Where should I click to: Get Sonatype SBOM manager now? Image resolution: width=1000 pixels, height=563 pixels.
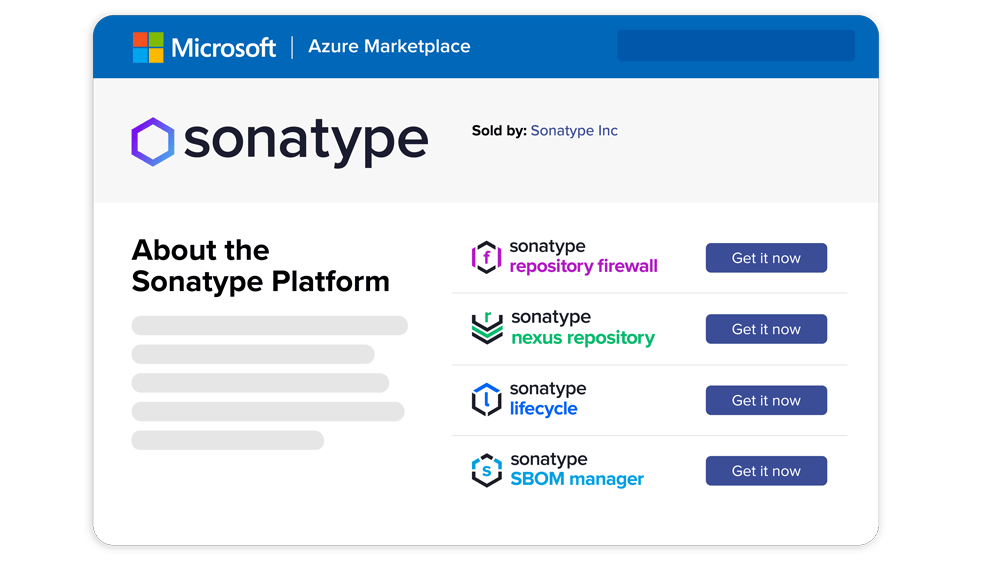pyautogui.click(x=766, y=471)
